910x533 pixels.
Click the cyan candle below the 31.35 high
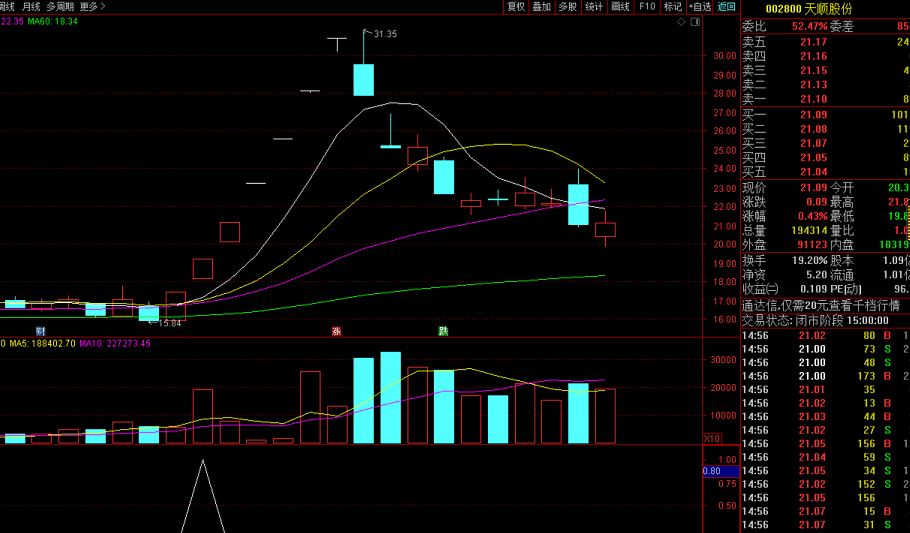pos(364,80)
